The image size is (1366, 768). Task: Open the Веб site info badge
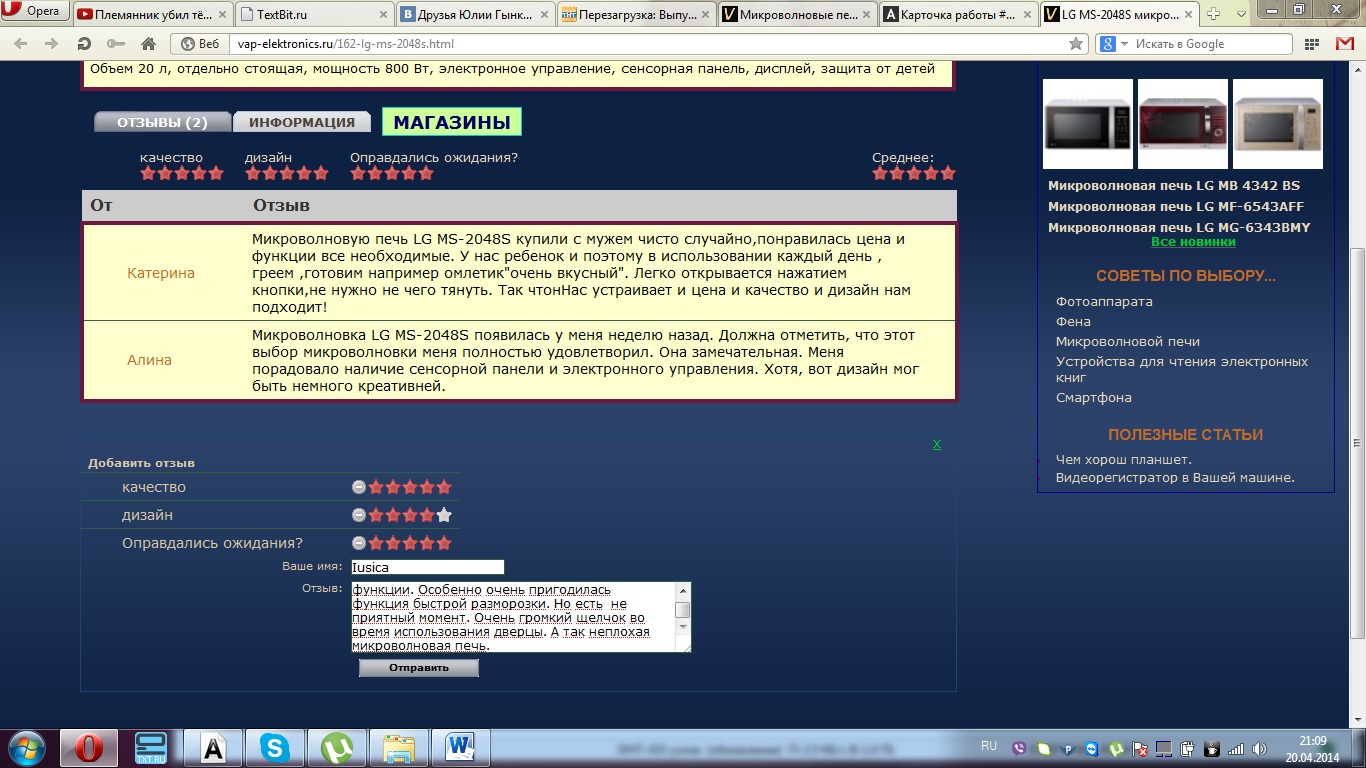[x=199, y=44]
